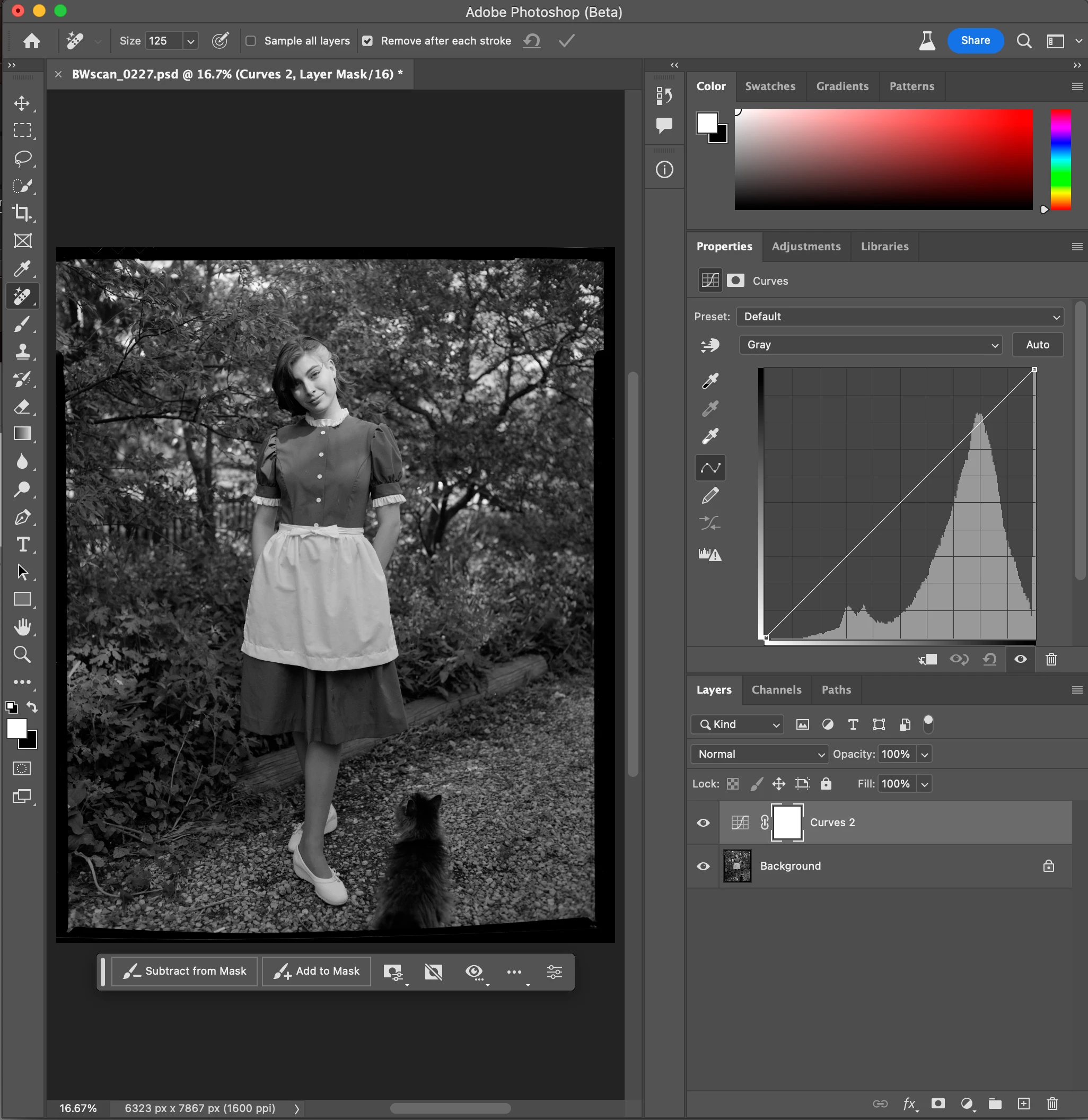This screenshot has width=1088, height=1120.
Task: Open the Adjustments tab
Action: coord(806,246)
